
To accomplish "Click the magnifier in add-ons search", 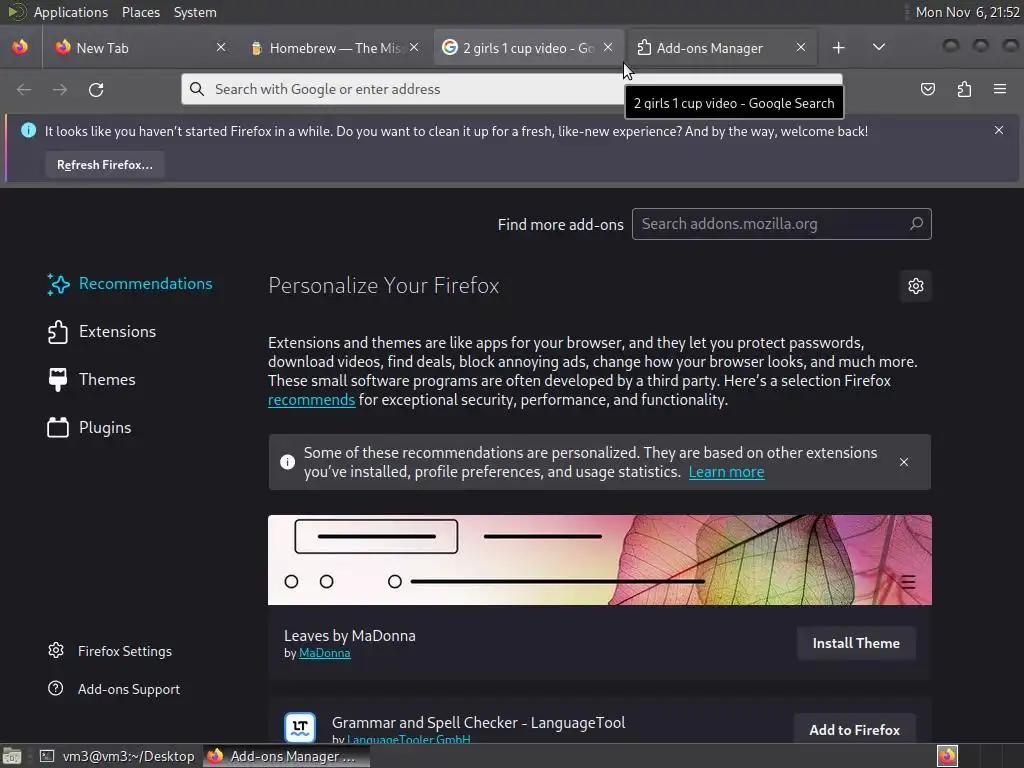I will point(916,224).
